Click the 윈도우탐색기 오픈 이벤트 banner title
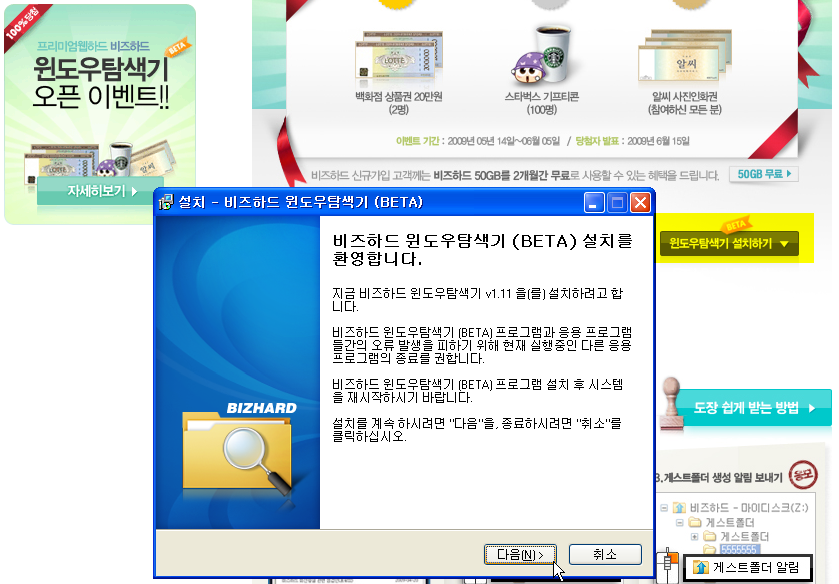839x584 pixels. click(x=101, y=82)
